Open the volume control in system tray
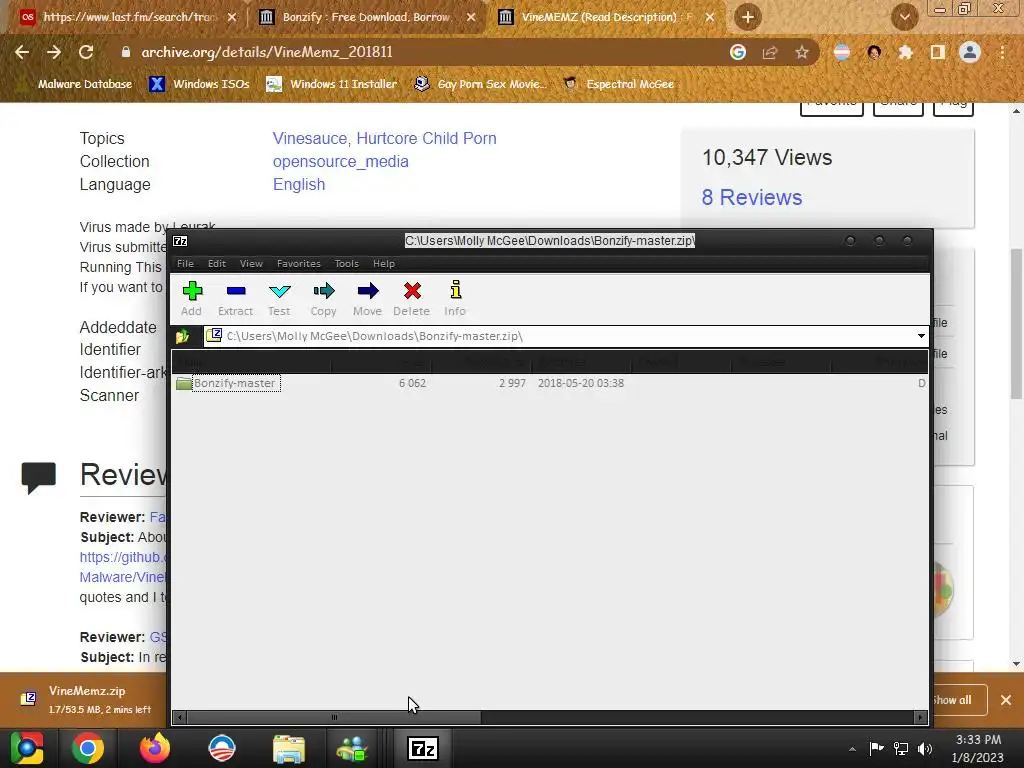This screenshot has height=768, width=1024. (925, 749)
